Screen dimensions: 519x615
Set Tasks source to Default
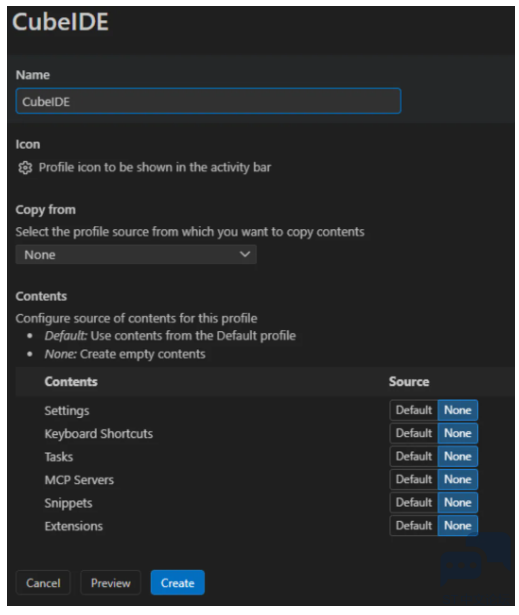pos(413,457)
